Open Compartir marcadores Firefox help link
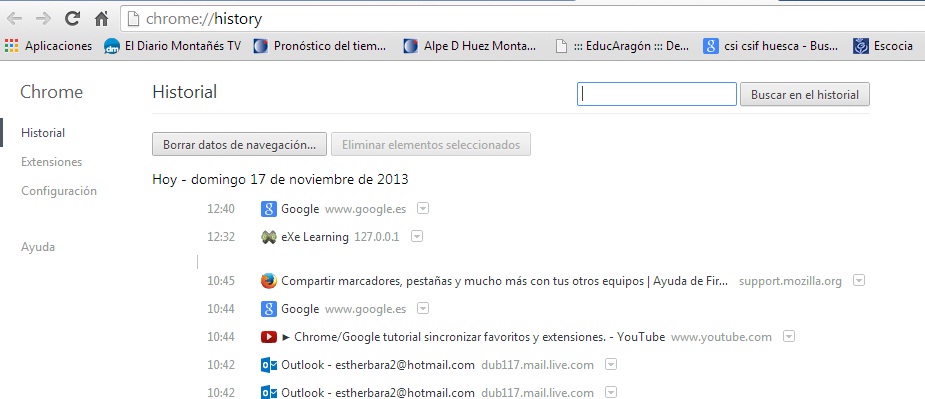Image resolution: width=925 pixels, height=399 pixels. point(505,281)
